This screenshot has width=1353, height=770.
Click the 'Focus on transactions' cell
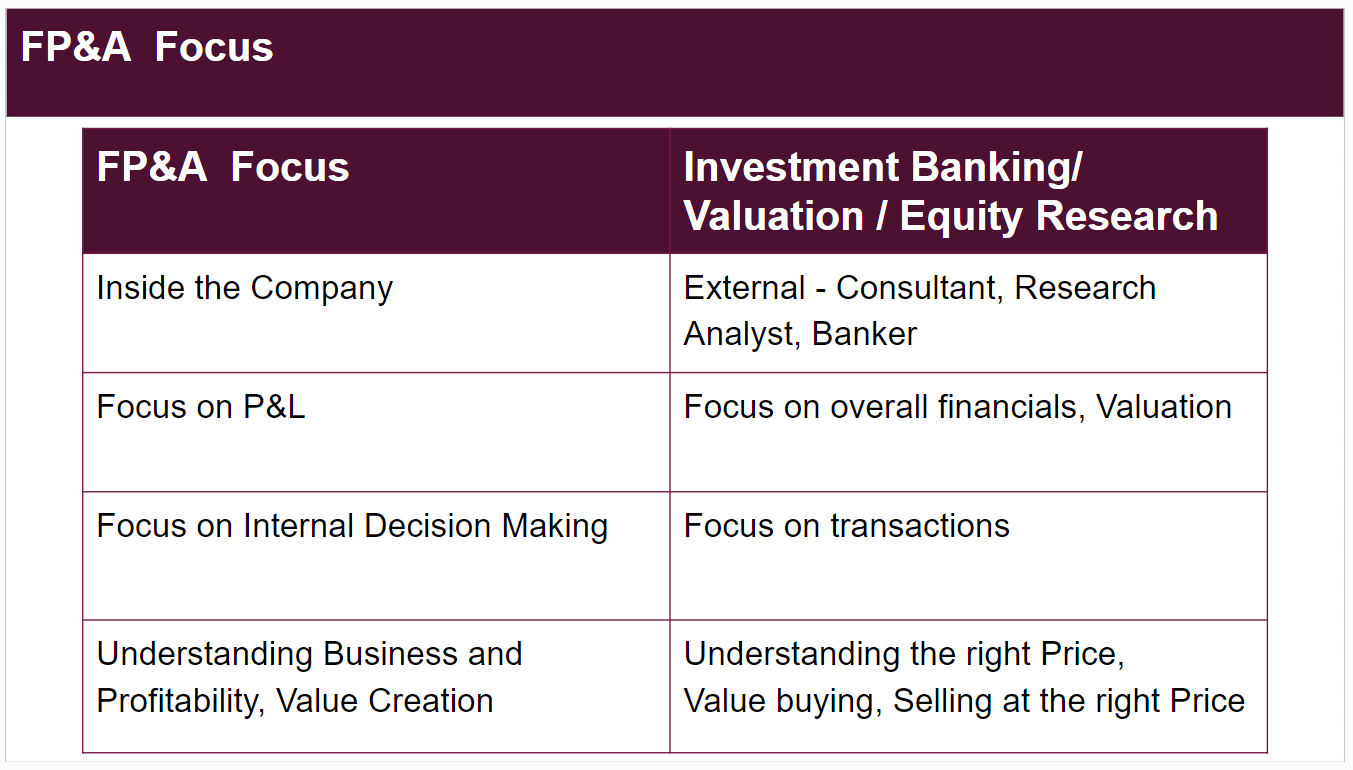(x=968, y=556)
